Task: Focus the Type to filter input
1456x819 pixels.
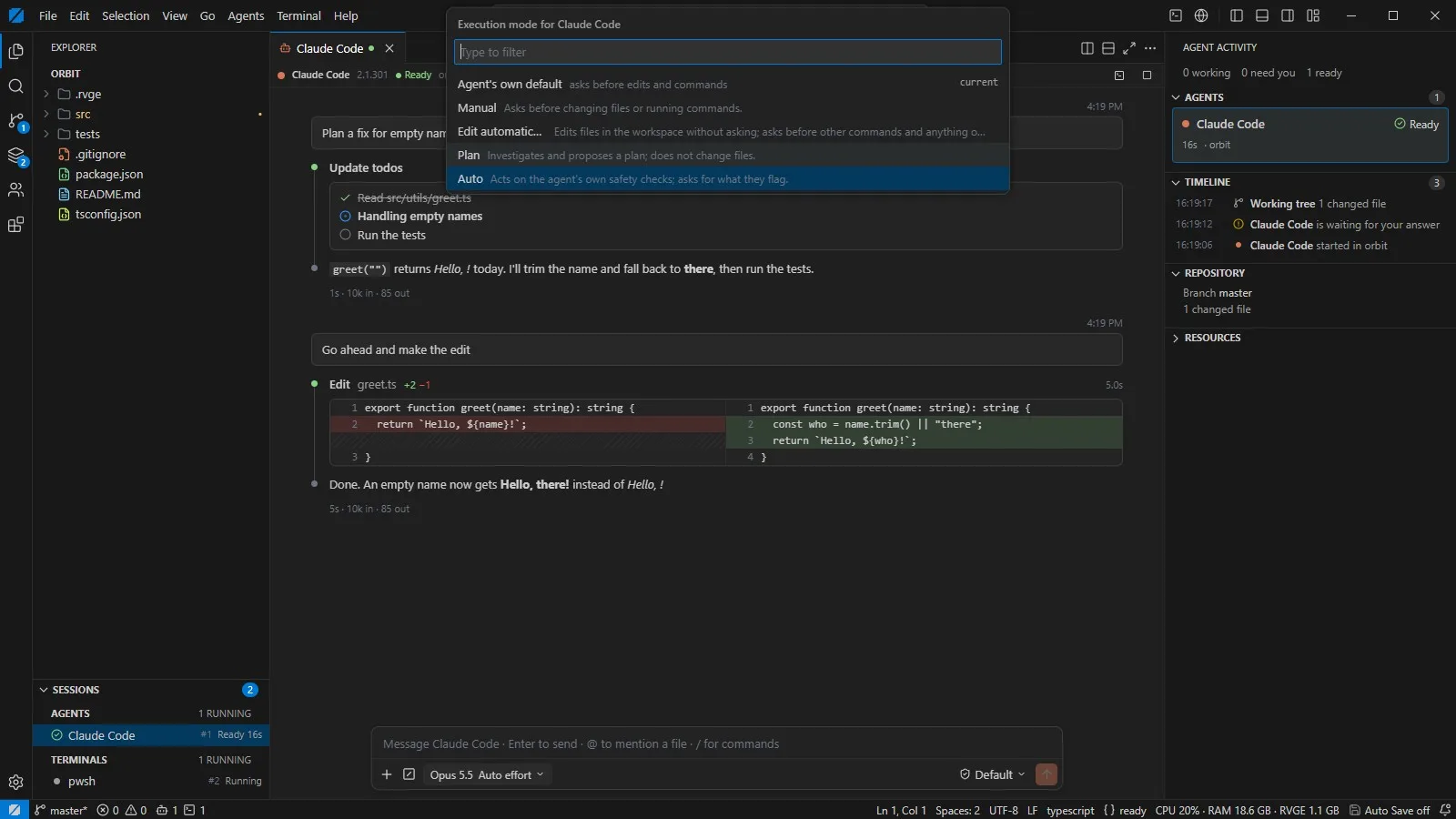Action: (728, 52)
